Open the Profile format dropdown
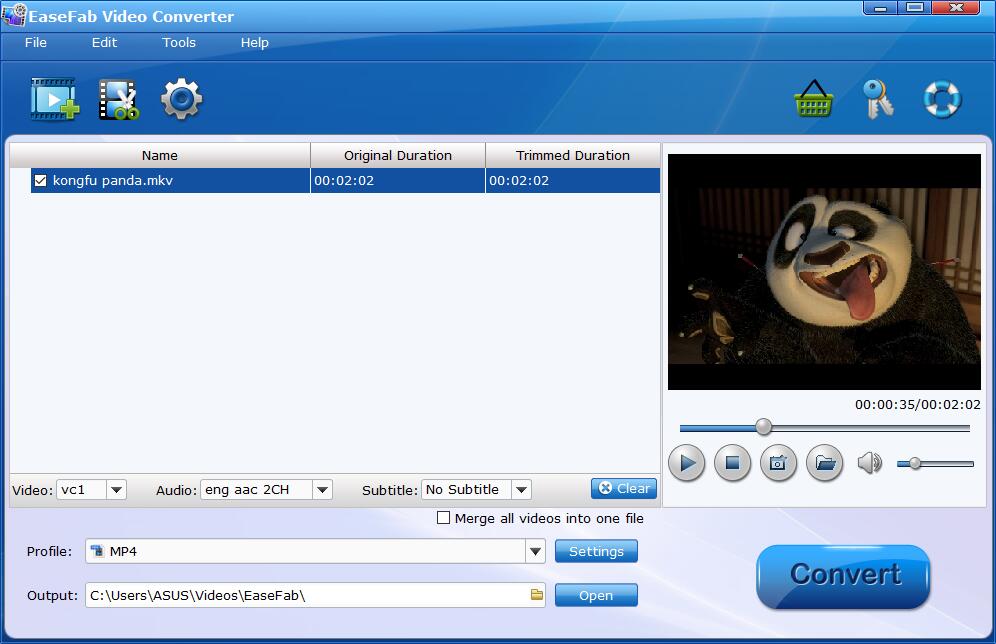 coord(535,551)
